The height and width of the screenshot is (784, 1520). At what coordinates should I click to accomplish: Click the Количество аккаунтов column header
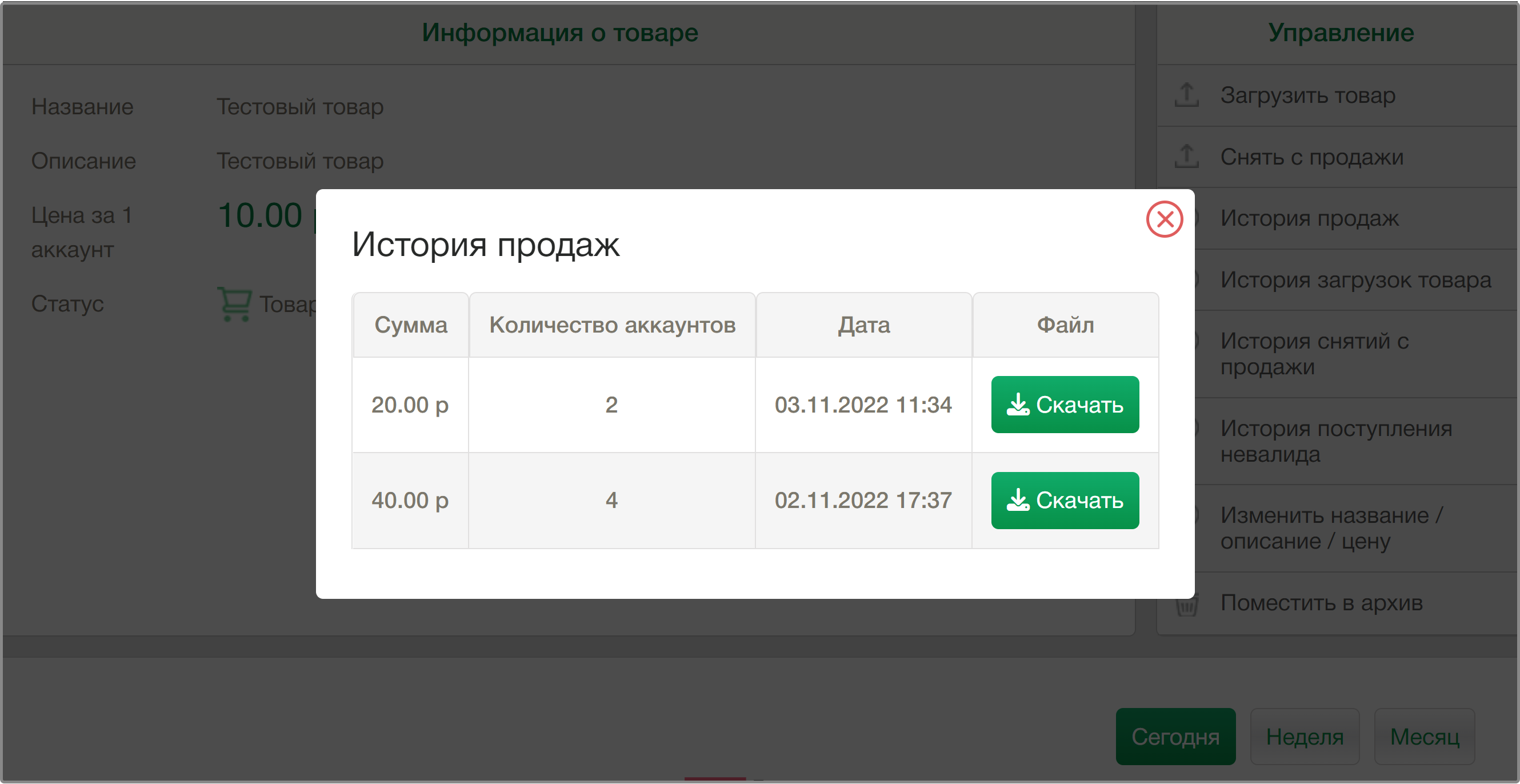612,325
